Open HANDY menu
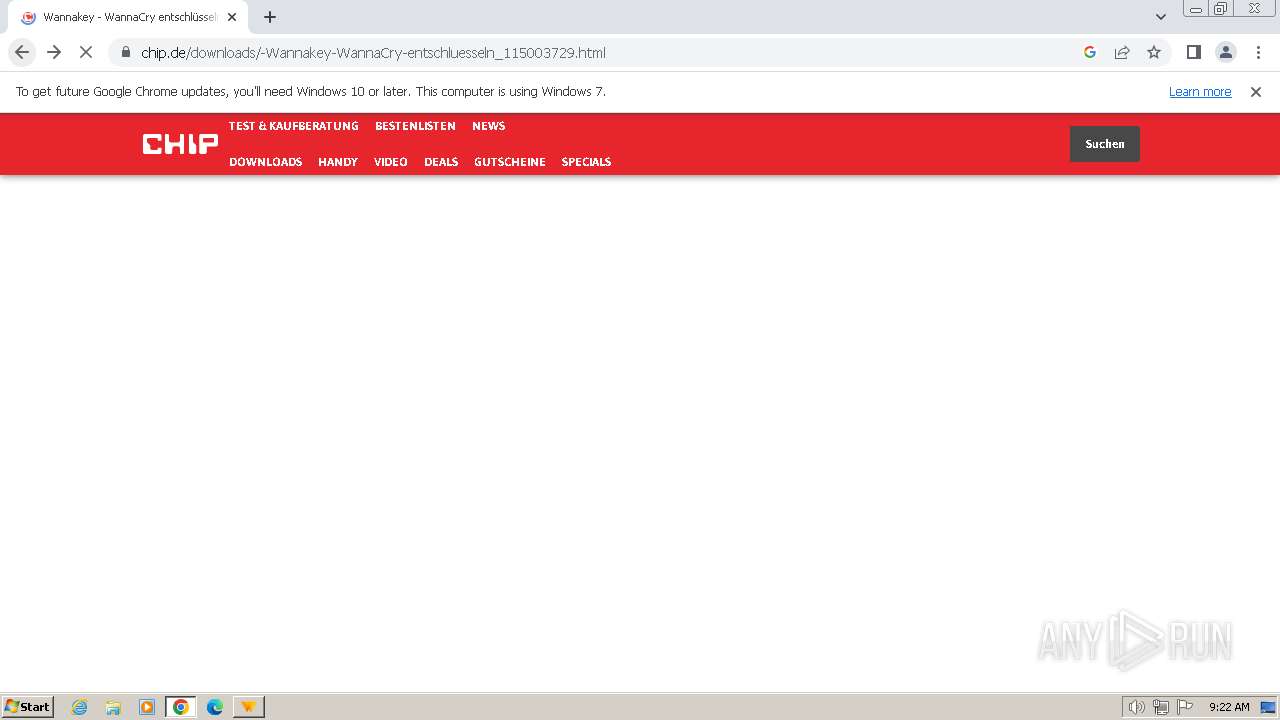This screenshot has width=1280, height=720. click(338, 162)
